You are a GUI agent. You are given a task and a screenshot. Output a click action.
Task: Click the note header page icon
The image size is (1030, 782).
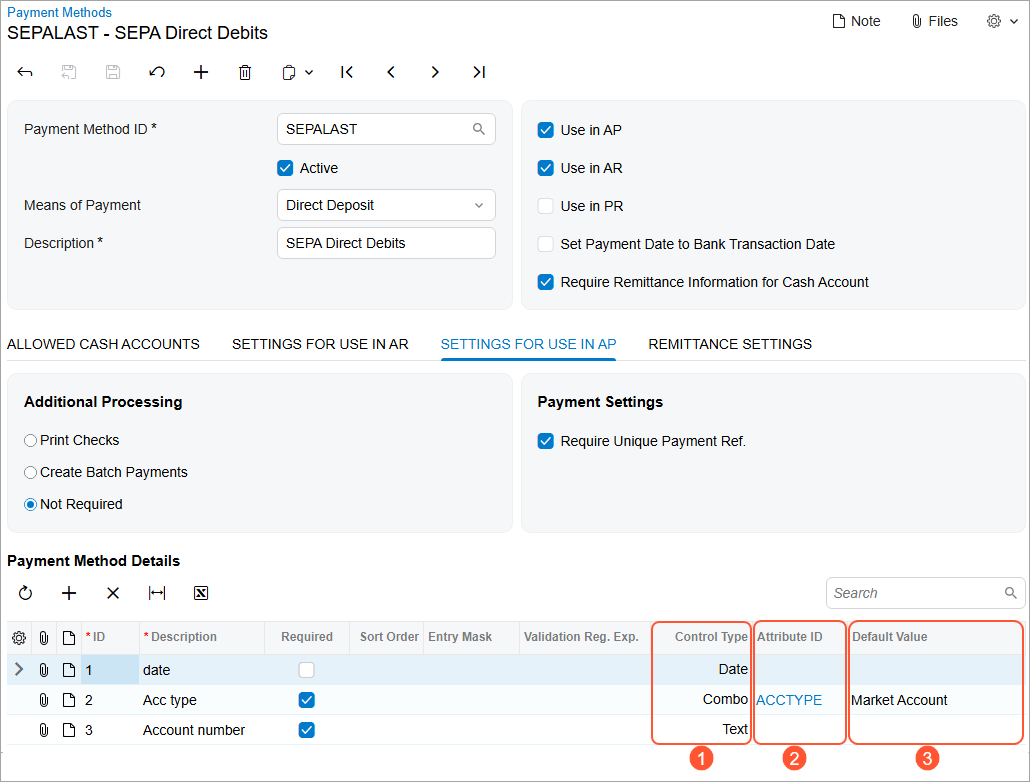coord(69,637)
